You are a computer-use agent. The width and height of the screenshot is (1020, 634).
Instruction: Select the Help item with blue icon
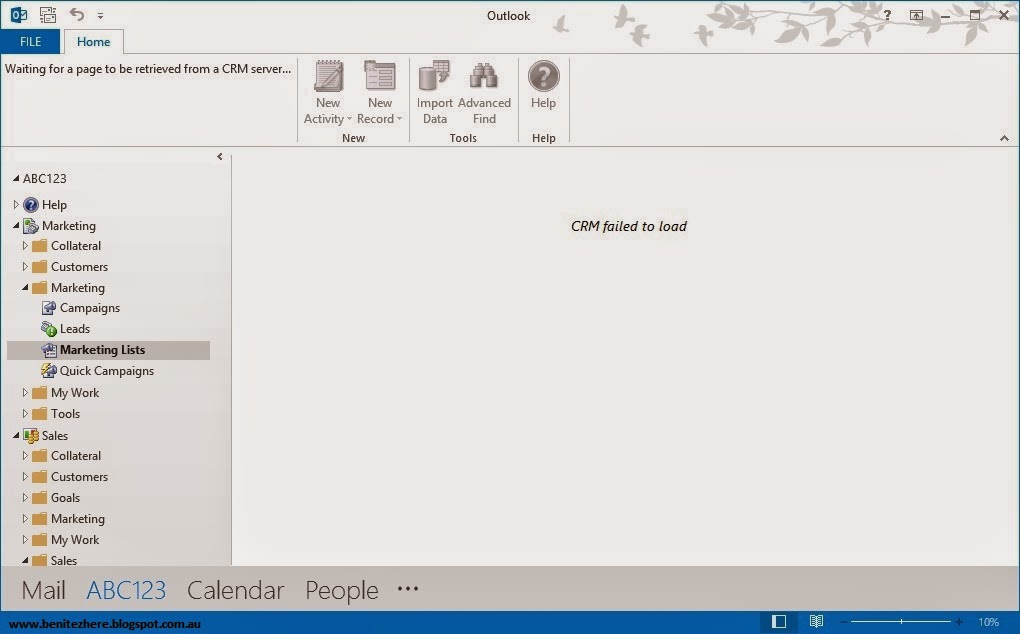(45, 205)
